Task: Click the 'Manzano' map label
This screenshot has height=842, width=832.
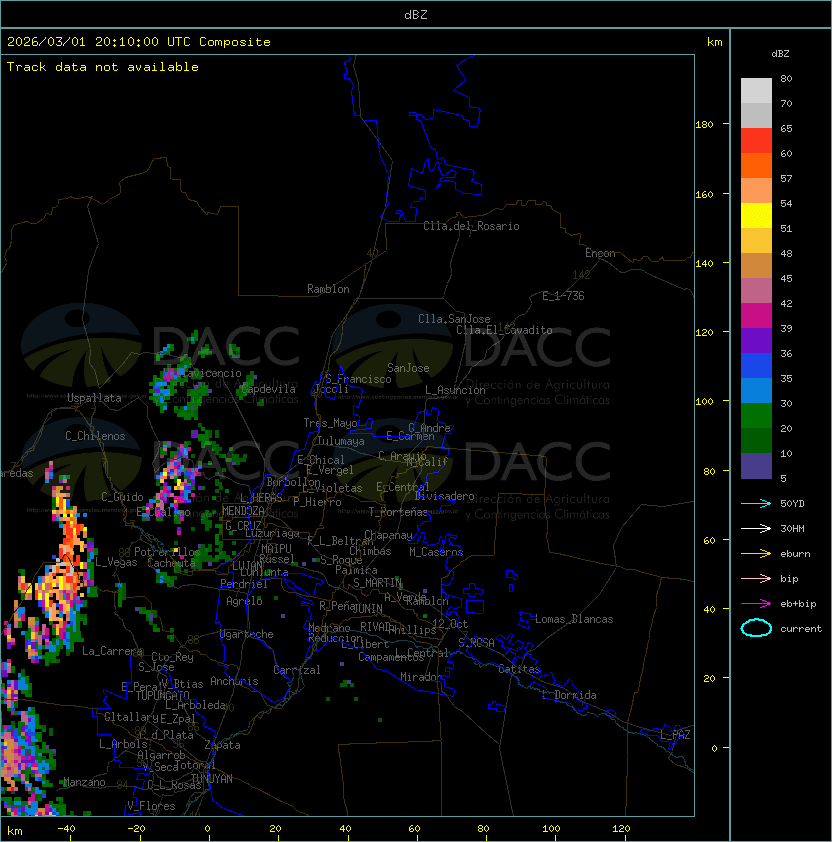Action: pos(84,782)
